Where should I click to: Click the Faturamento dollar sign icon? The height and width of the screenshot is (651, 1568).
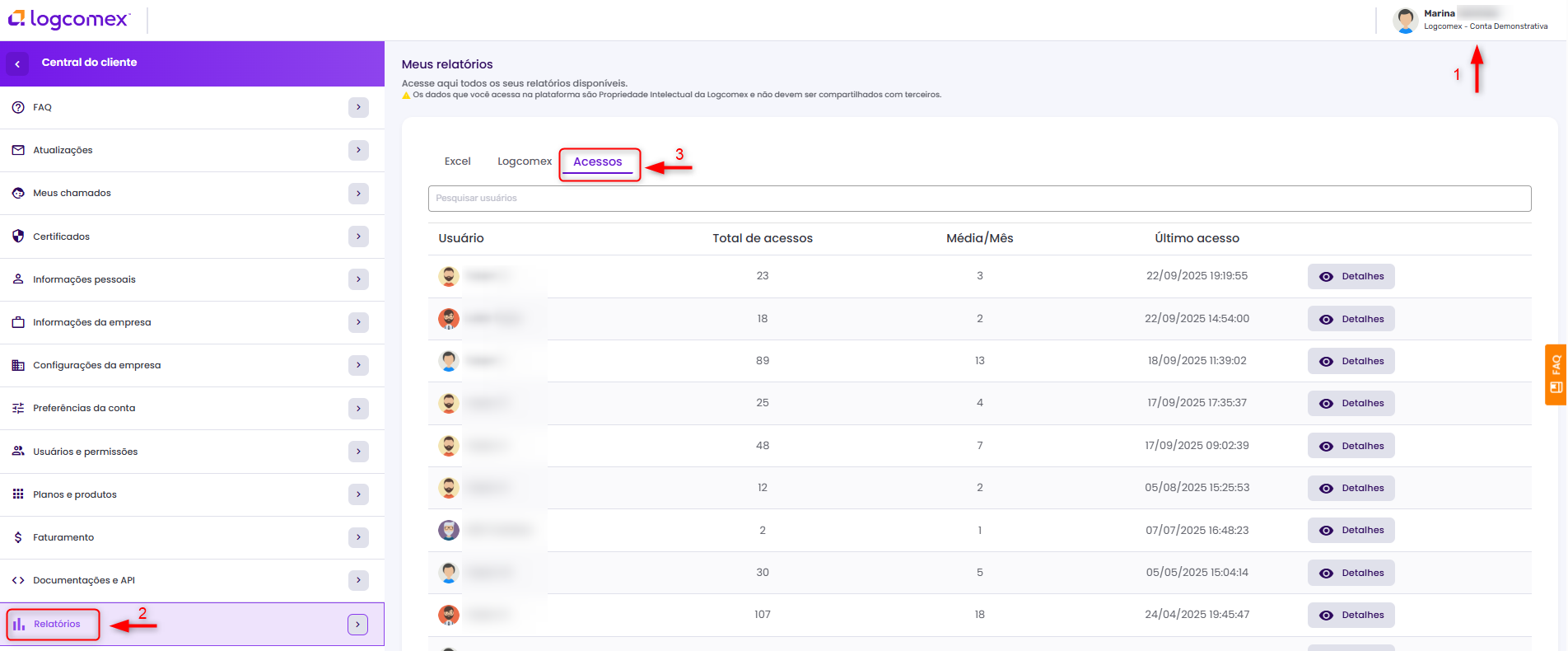[18, 537]
